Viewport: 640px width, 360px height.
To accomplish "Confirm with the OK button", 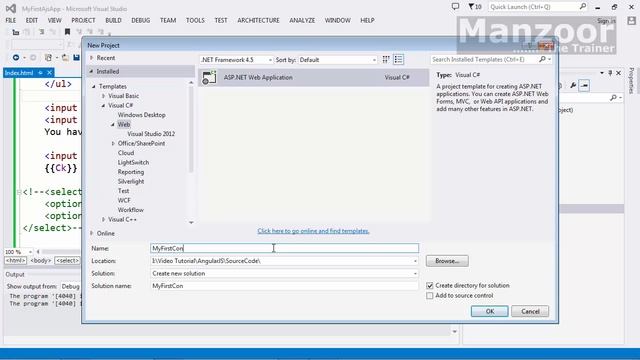I will tap(489, 311).
